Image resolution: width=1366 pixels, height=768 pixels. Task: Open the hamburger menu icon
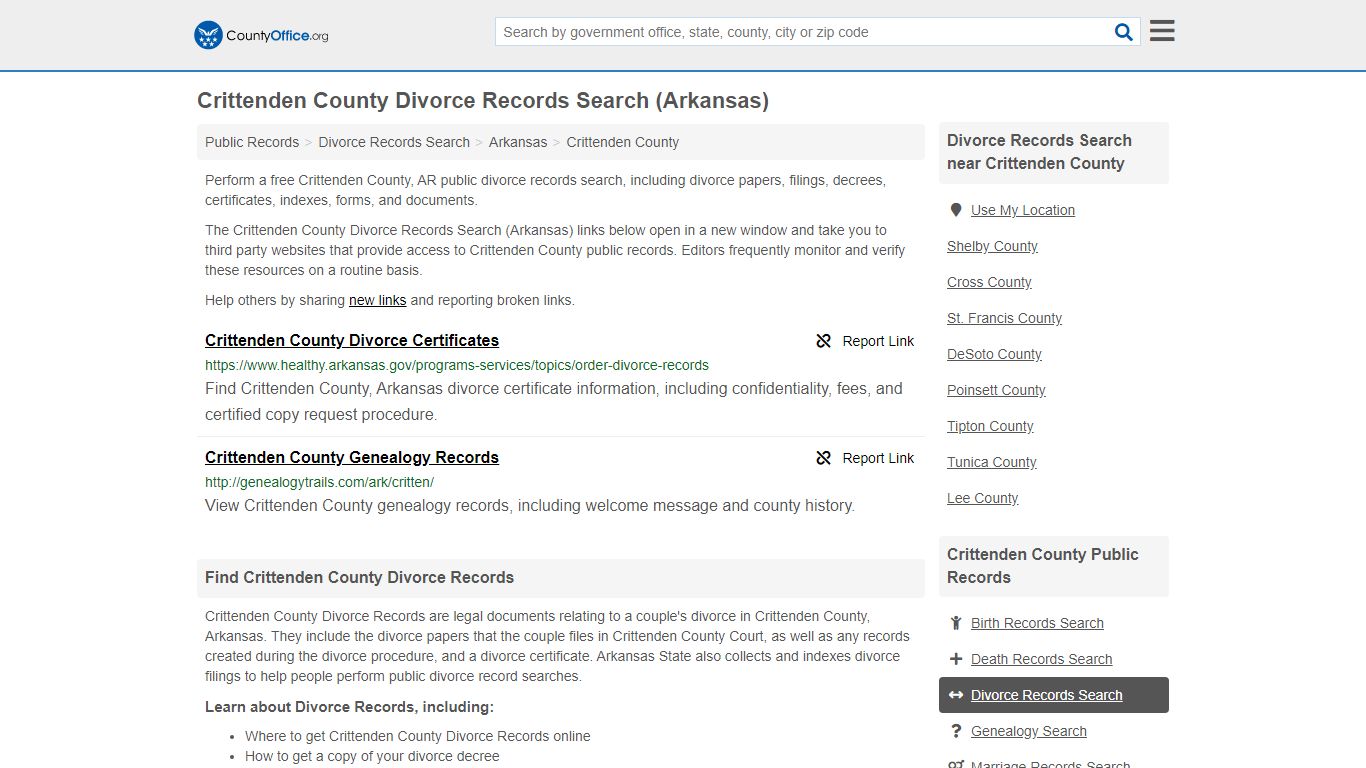[1162, 31]
